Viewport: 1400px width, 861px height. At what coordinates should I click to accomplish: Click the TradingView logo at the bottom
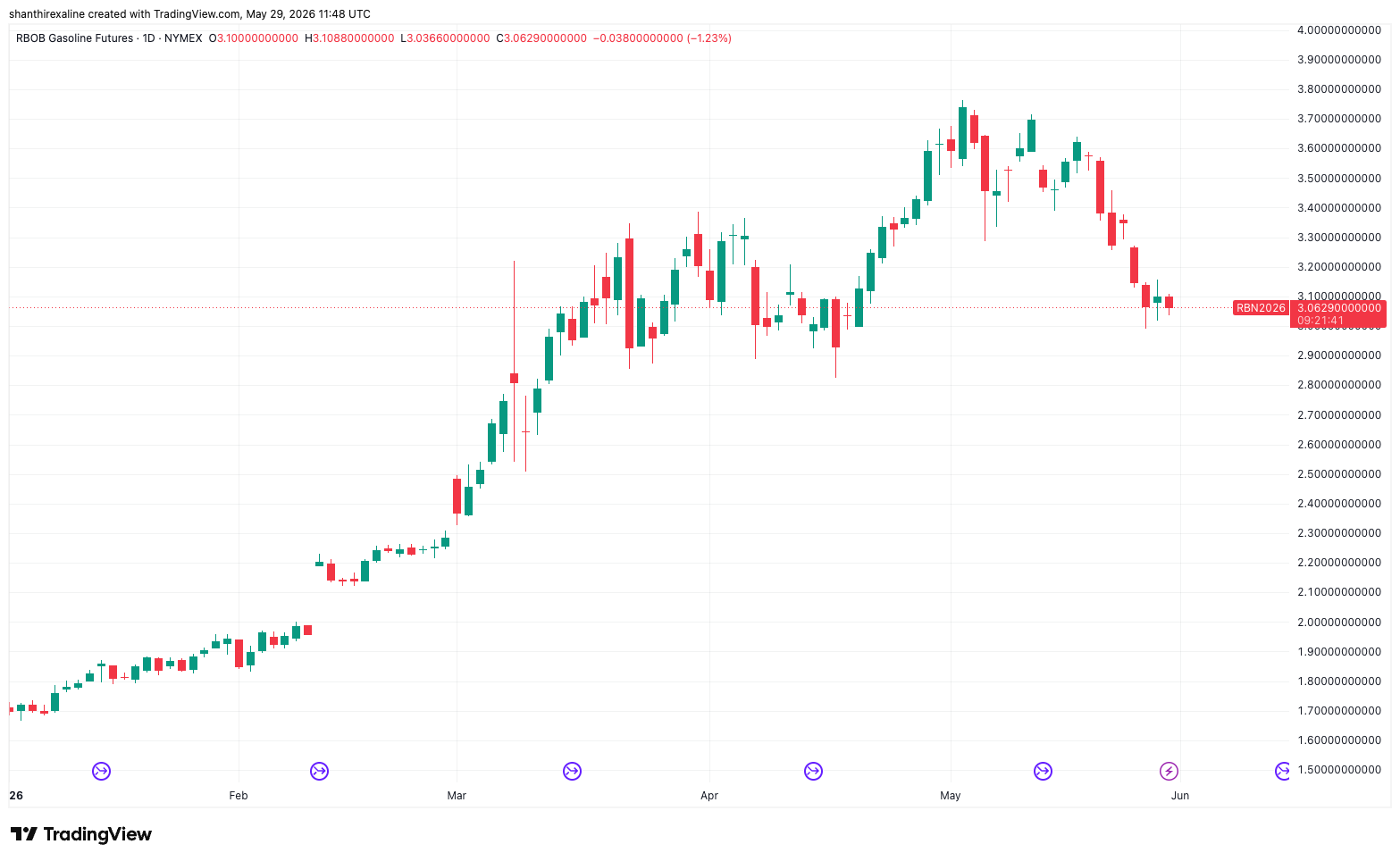click(x=81, y=834)
